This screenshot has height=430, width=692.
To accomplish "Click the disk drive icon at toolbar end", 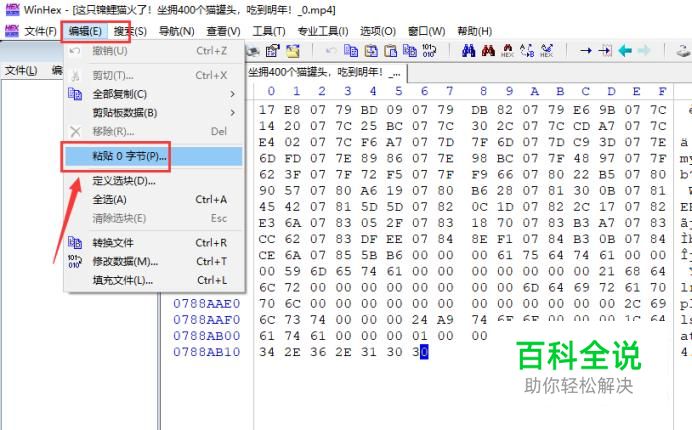I will click(x=684, y=51).
